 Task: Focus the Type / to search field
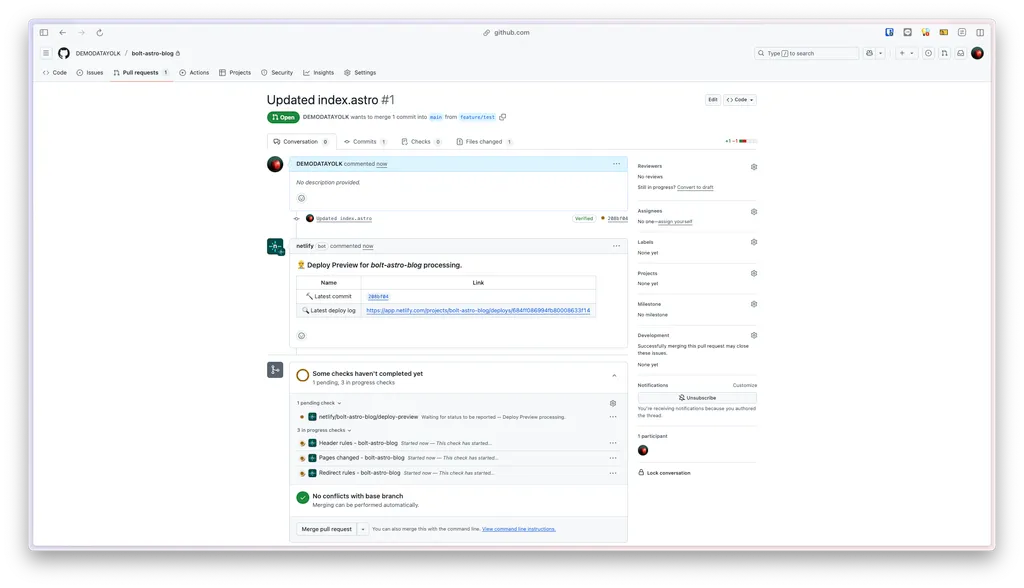(807, 53)
